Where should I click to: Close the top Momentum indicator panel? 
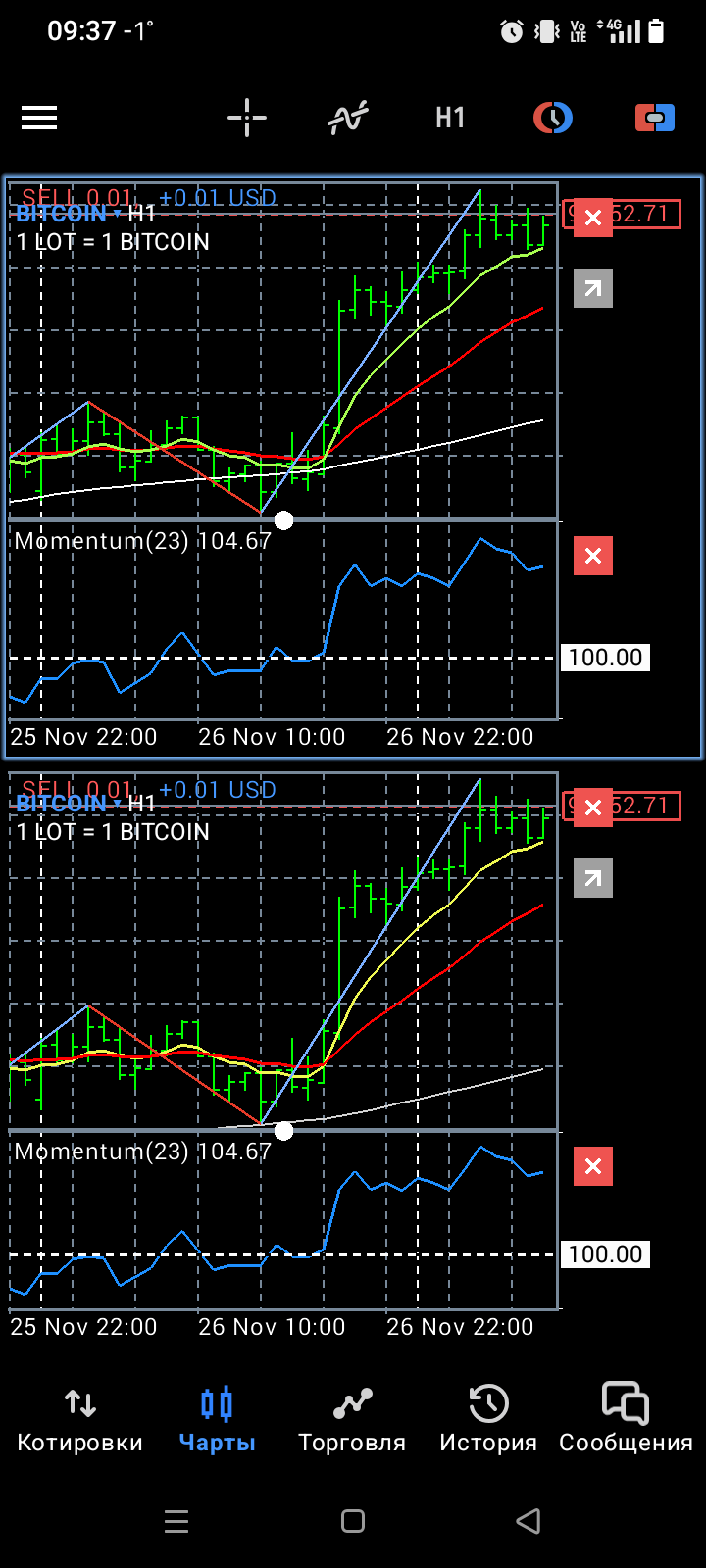[593, 556]
